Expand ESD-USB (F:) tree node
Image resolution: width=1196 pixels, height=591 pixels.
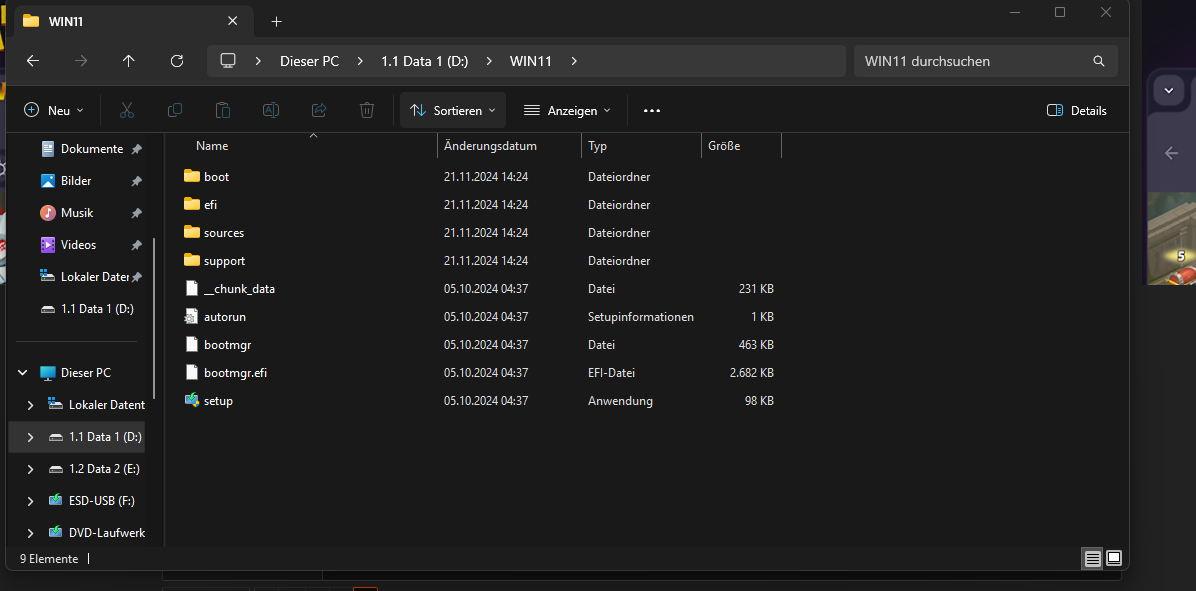31,501
